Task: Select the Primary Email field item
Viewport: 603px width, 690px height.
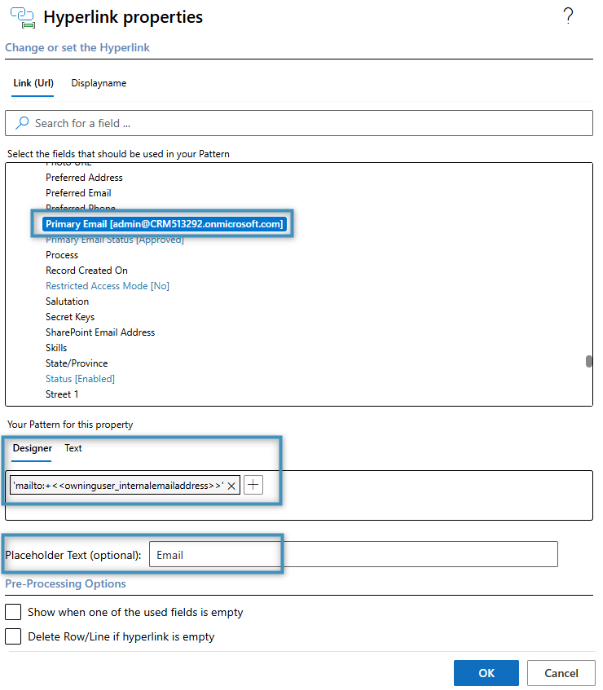Action: [x=165, y=224]
